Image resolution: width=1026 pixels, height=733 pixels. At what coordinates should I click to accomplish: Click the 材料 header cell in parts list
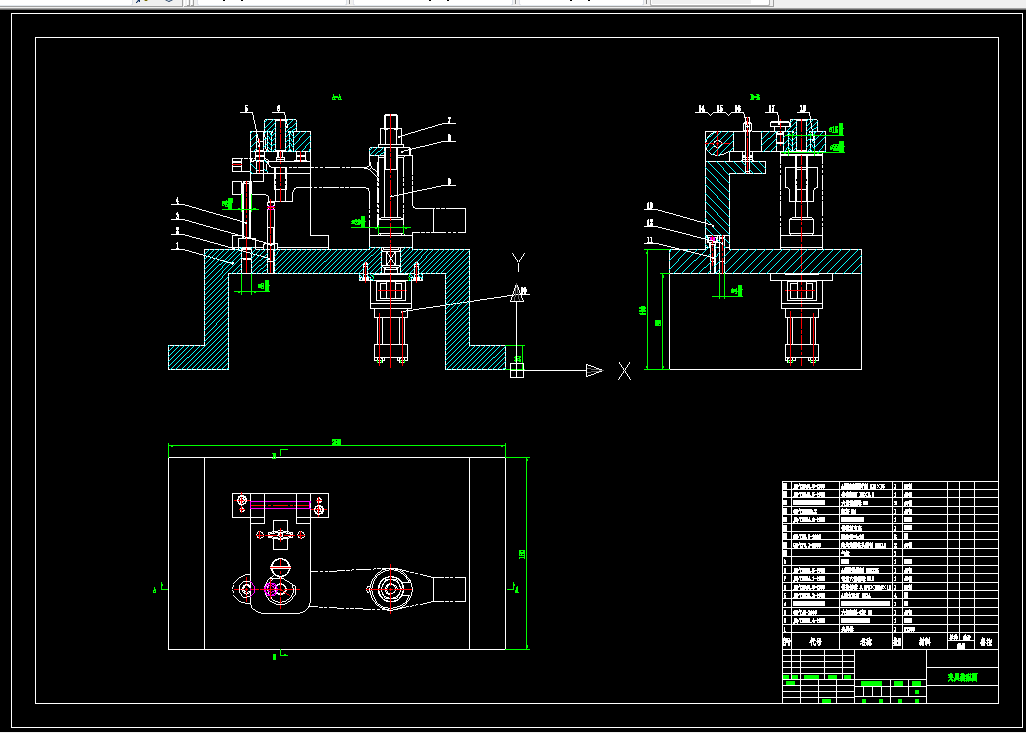click(924, 642)
